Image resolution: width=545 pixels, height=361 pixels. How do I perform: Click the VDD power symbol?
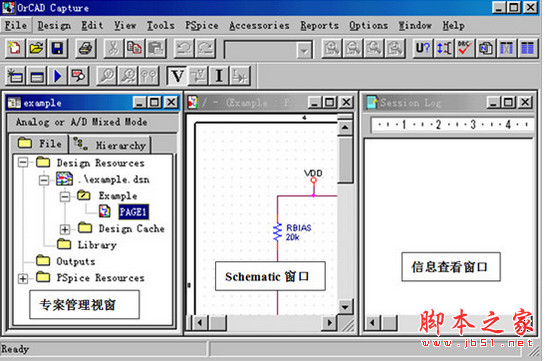point(314,181)
